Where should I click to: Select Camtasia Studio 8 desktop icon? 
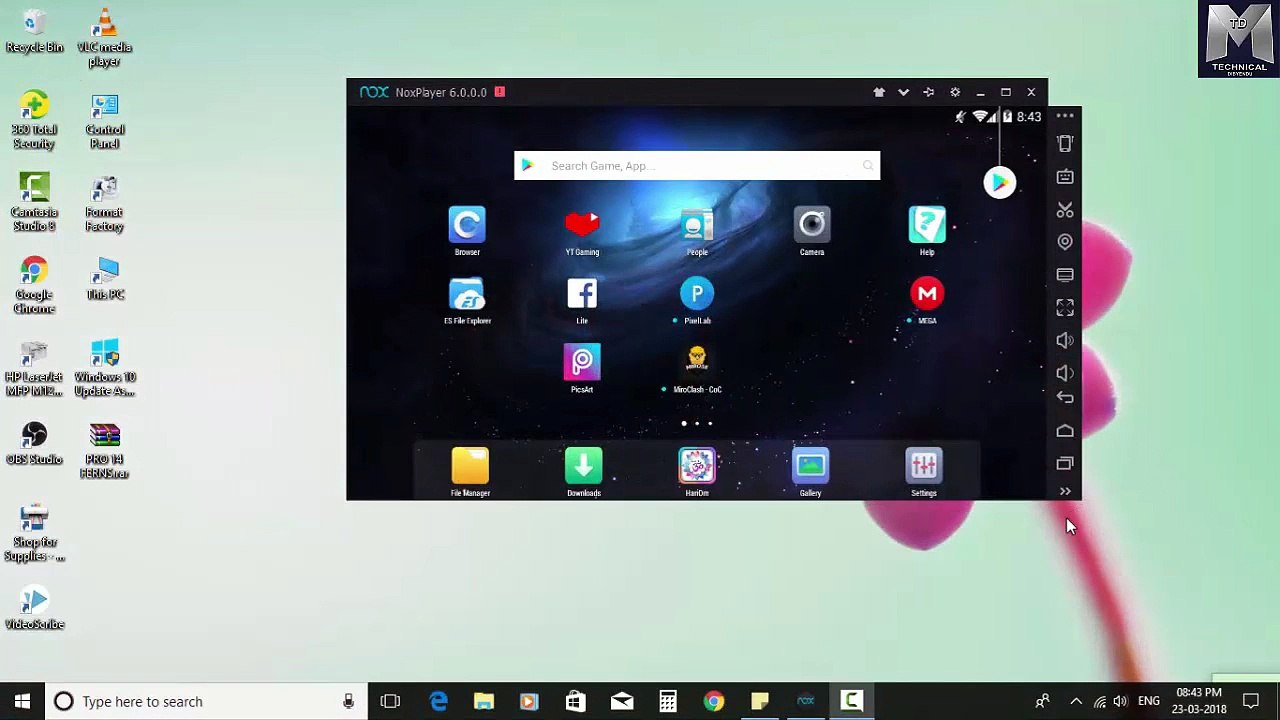point(34,203)
